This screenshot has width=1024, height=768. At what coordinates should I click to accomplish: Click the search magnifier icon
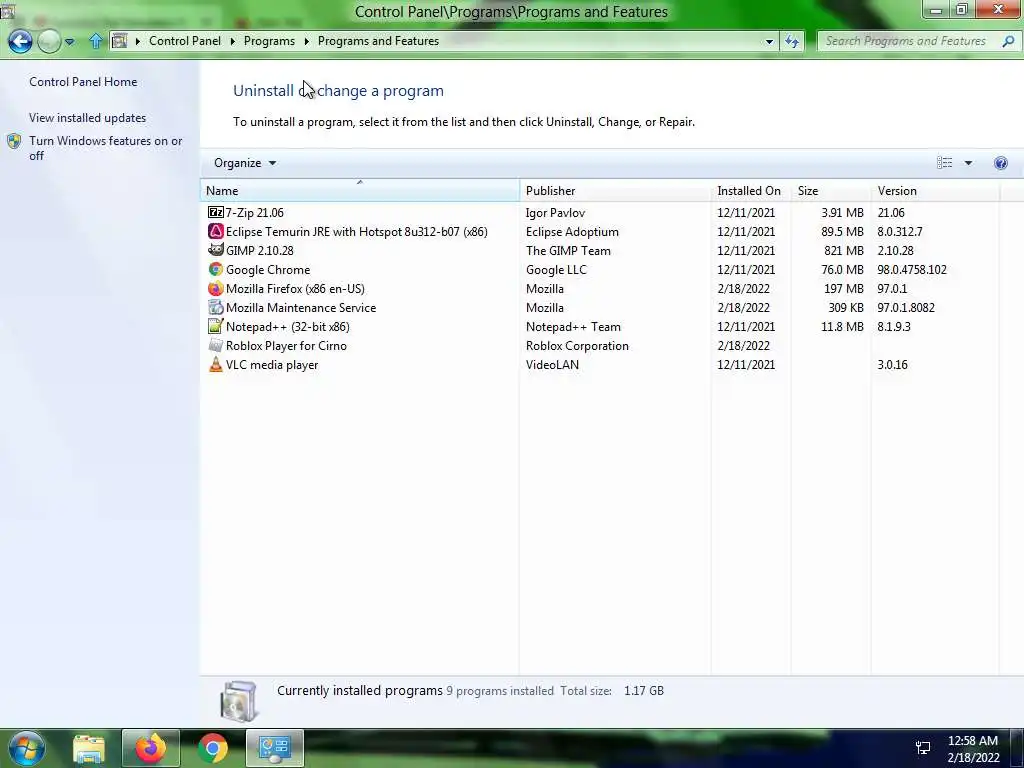1008,41
